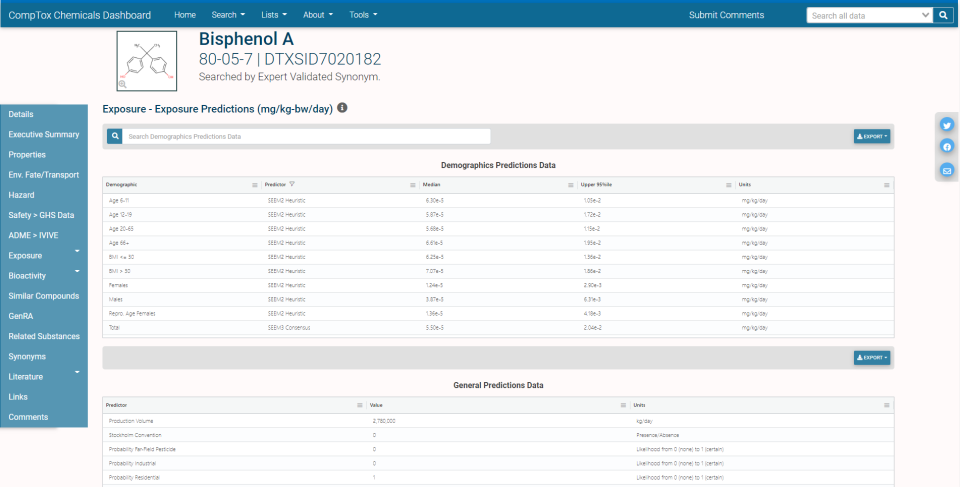Open the Export dropdown for General Predictions
Screen dimensions: 960x487
pos(873,357)
